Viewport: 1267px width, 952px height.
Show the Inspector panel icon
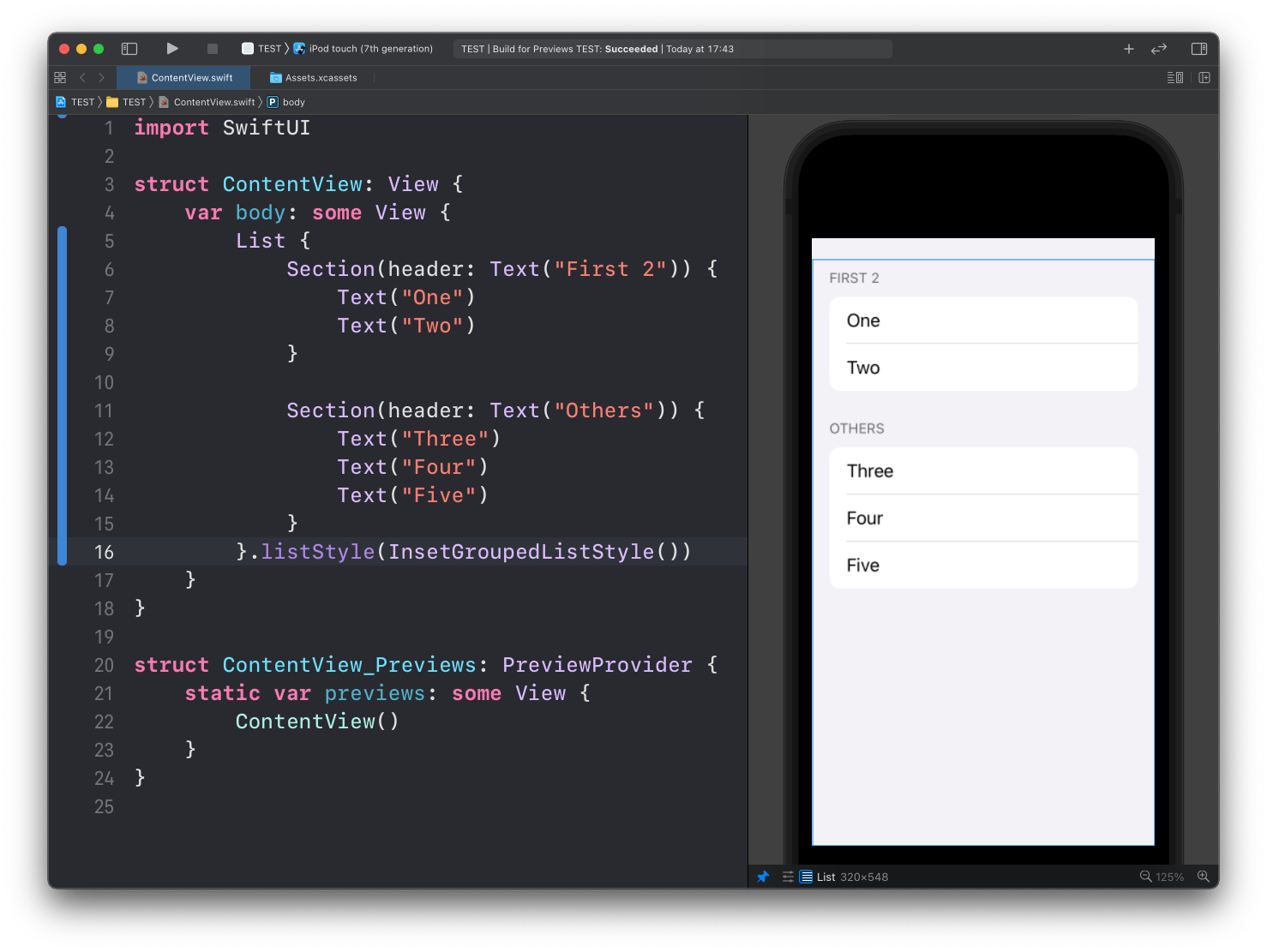[1198, 49]
